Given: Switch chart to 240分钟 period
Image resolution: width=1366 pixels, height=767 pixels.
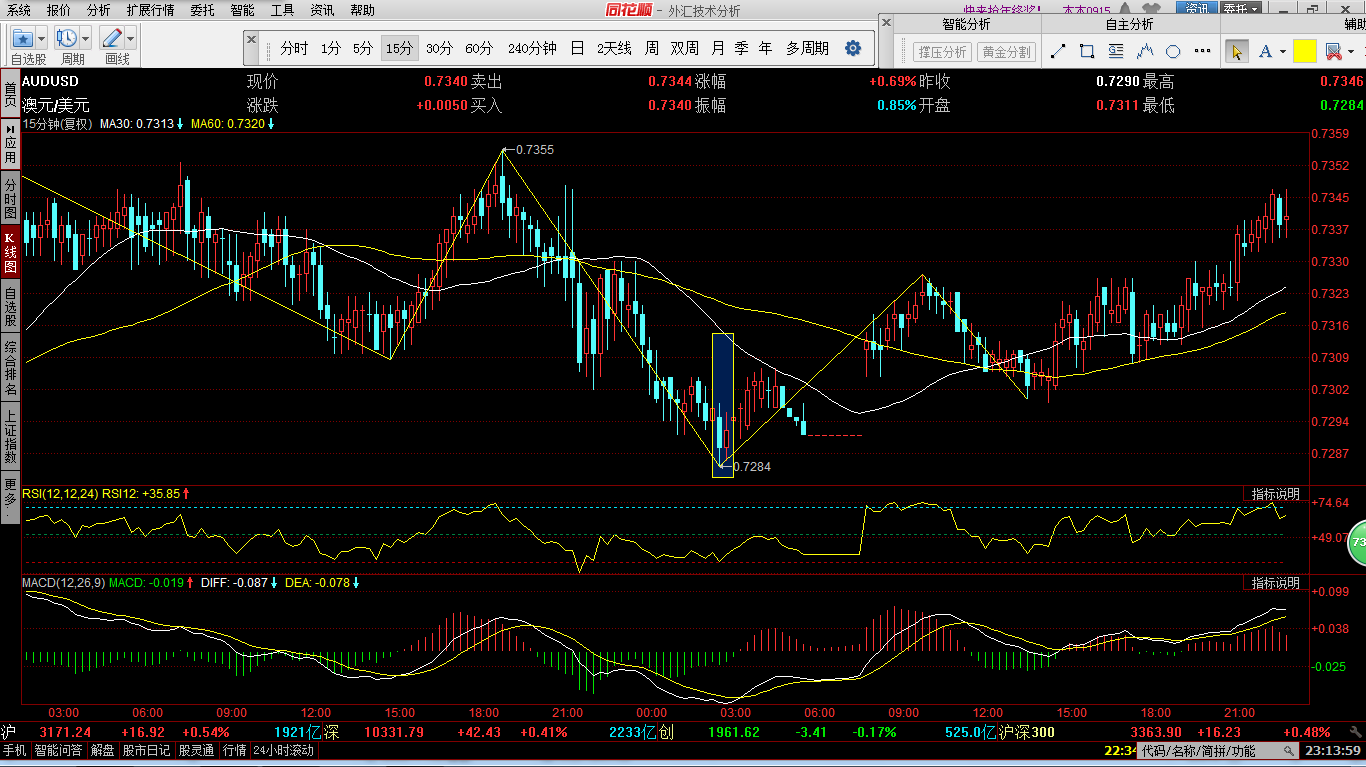Looking at the screenshot, I should pos(532,48).
